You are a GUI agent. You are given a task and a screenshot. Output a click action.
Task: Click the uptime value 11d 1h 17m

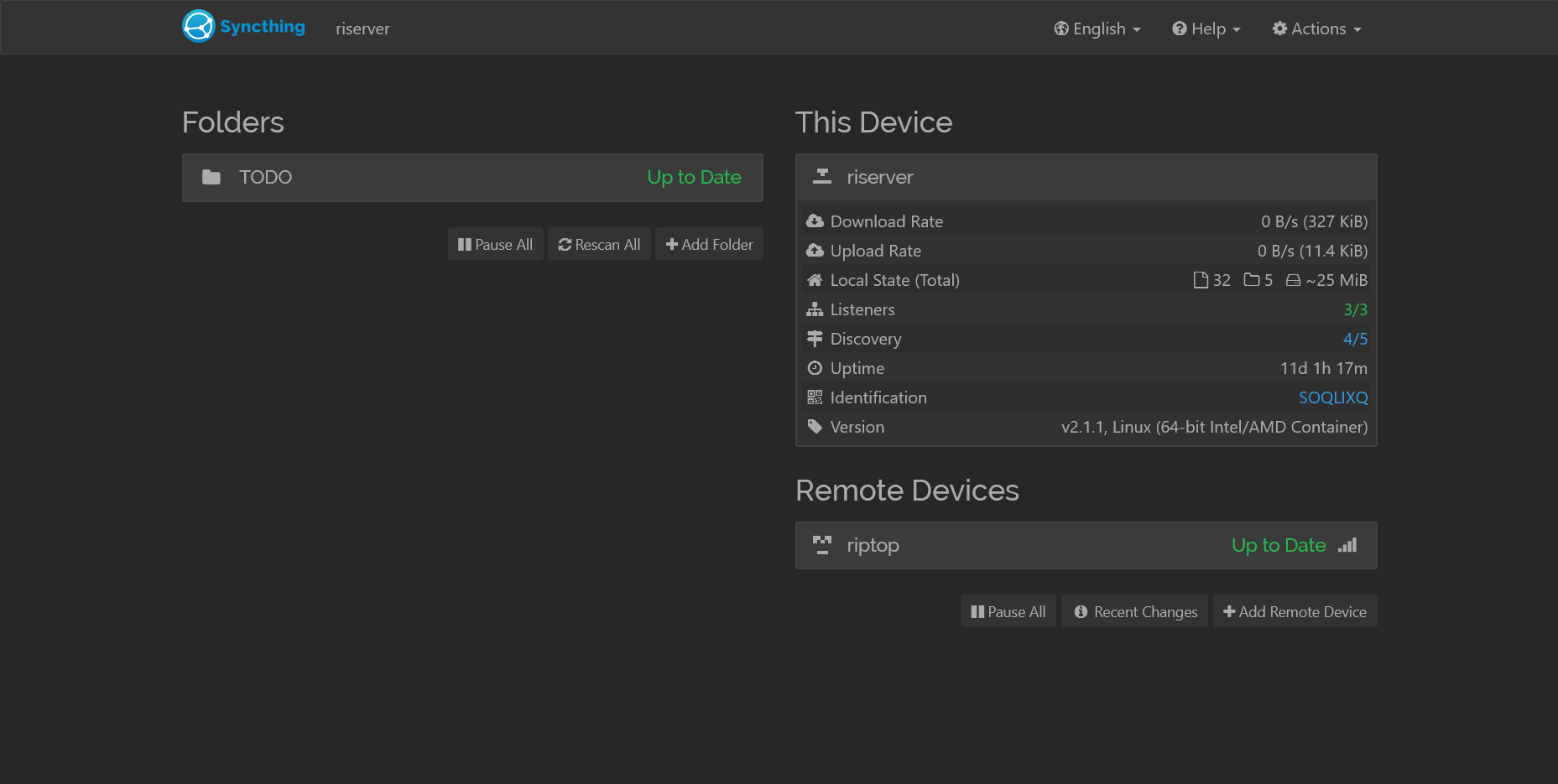click(1323, 368)
